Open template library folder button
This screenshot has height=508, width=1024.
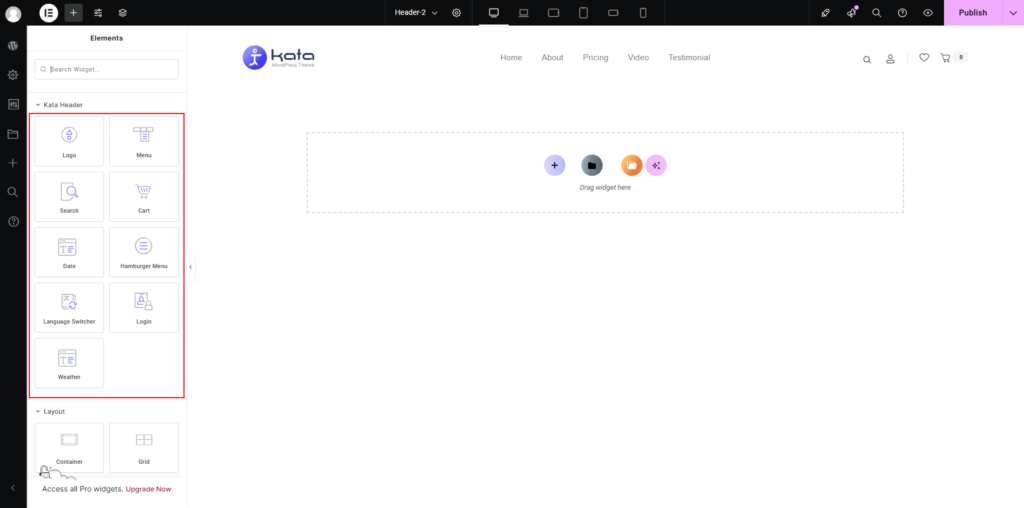pos(592,165)
